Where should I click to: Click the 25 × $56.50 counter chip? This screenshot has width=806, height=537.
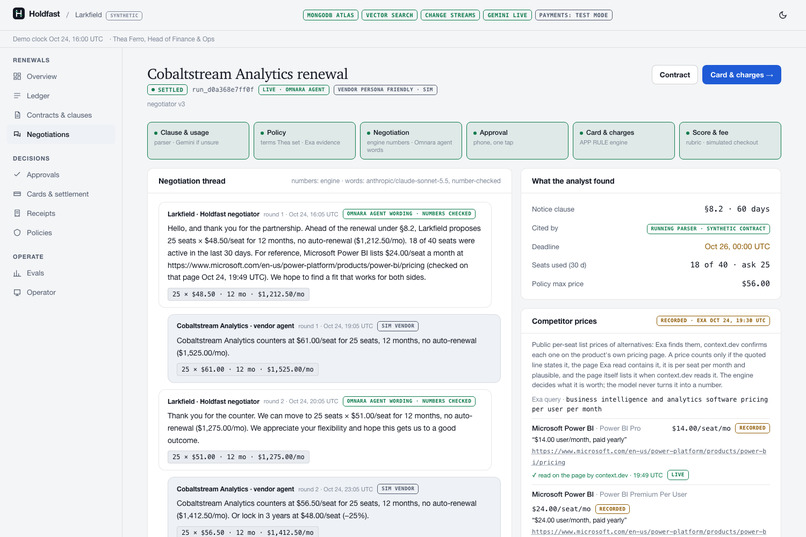[248, 532]
